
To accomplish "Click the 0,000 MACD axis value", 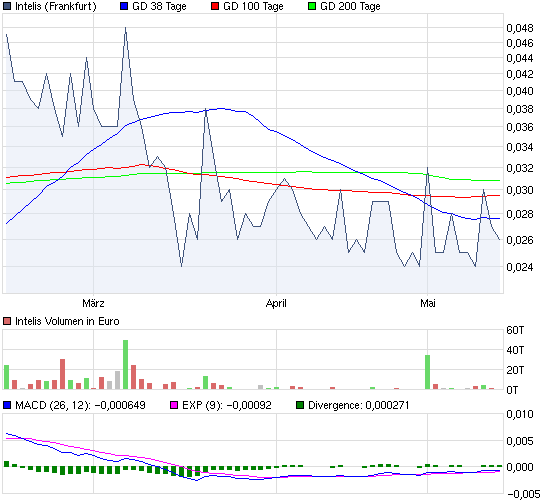I will point(520,467).
